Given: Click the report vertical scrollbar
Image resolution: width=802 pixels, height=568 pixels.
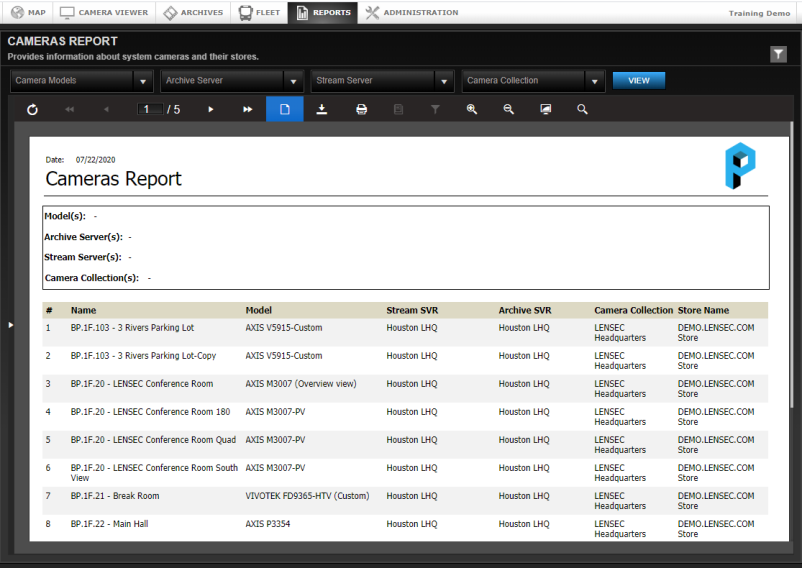Looking at the screenshot, I should click(791, 264).
